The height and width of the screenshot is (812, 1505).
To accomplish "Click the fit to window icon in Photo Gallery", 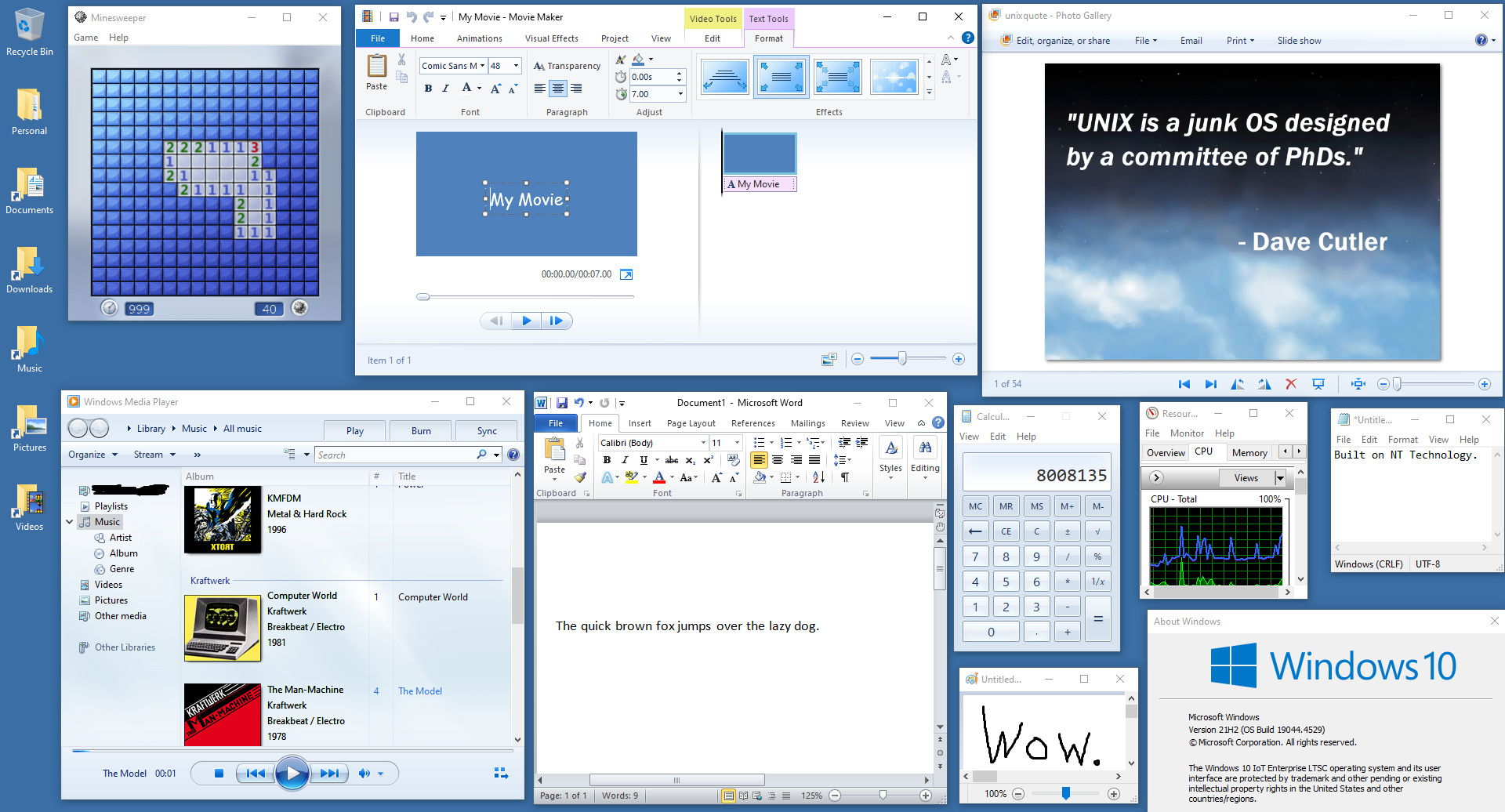I will coord(1358,384).
